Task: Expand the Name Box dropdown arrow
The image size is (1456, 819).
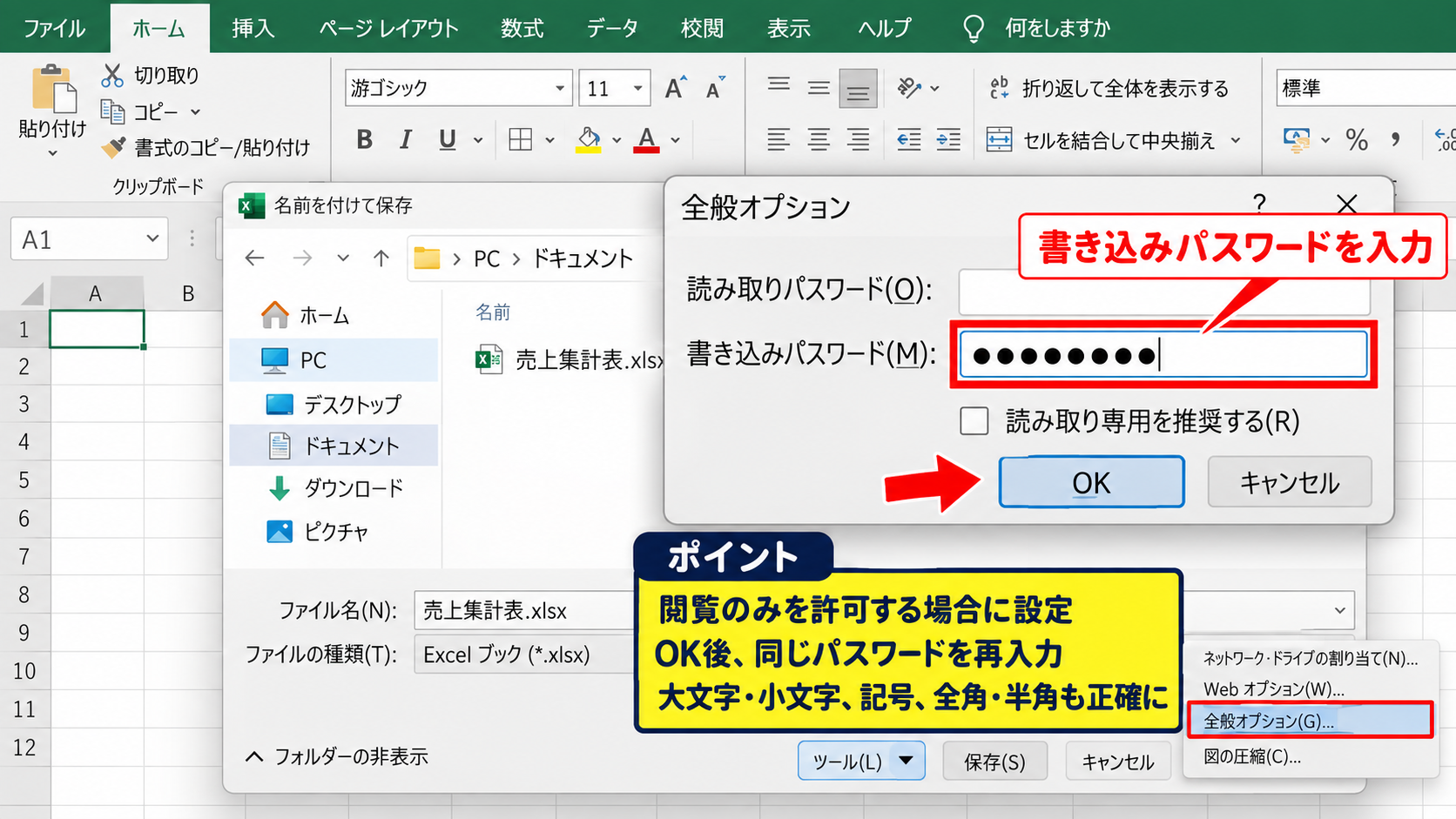Action: (152, 238)
